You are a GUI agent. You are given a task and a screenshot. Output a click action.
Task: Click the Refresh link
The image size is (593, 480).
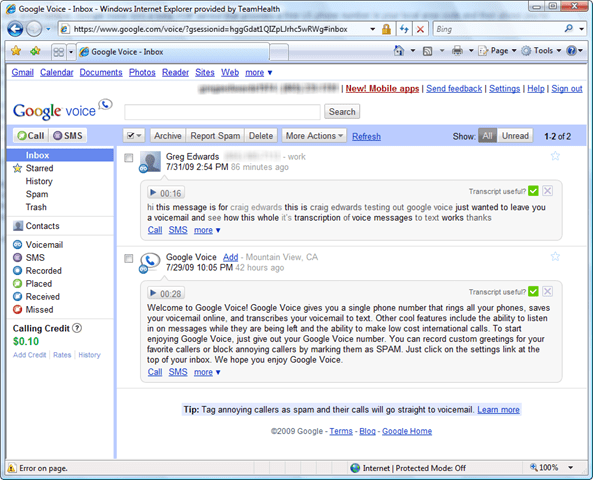(x=366, y=137)
